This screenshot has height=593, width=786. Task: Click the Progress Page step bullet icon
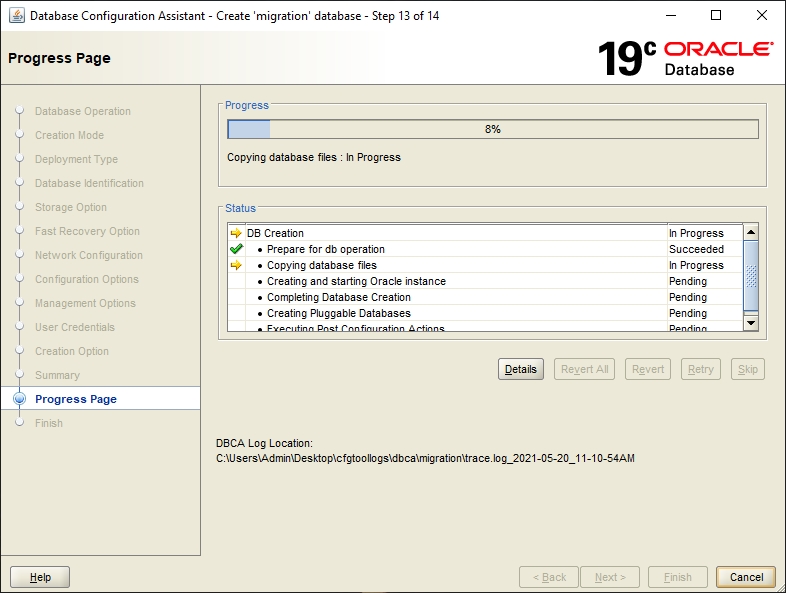click(19, 399)
